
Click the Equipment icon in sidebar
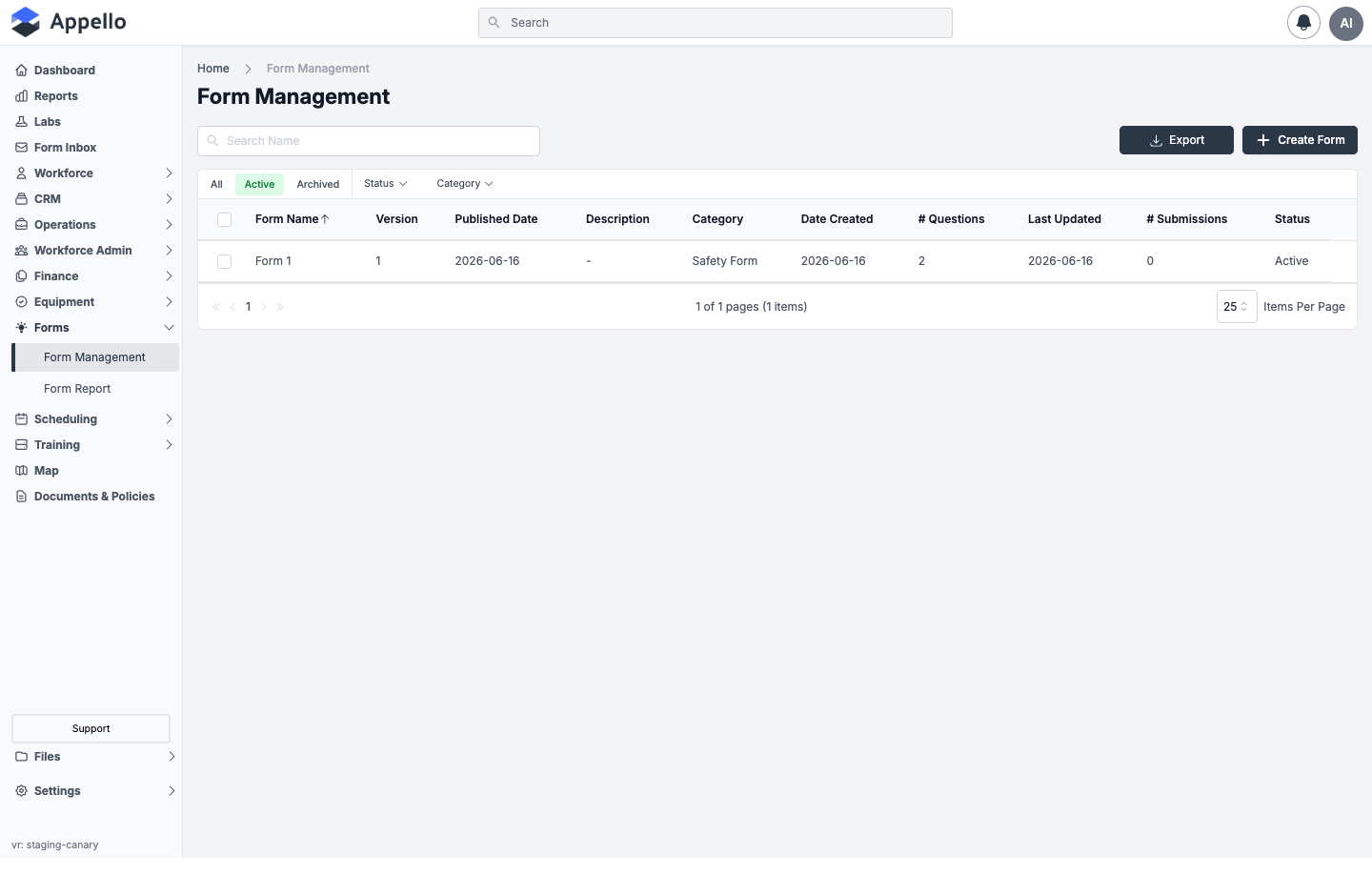click(21, 302)
